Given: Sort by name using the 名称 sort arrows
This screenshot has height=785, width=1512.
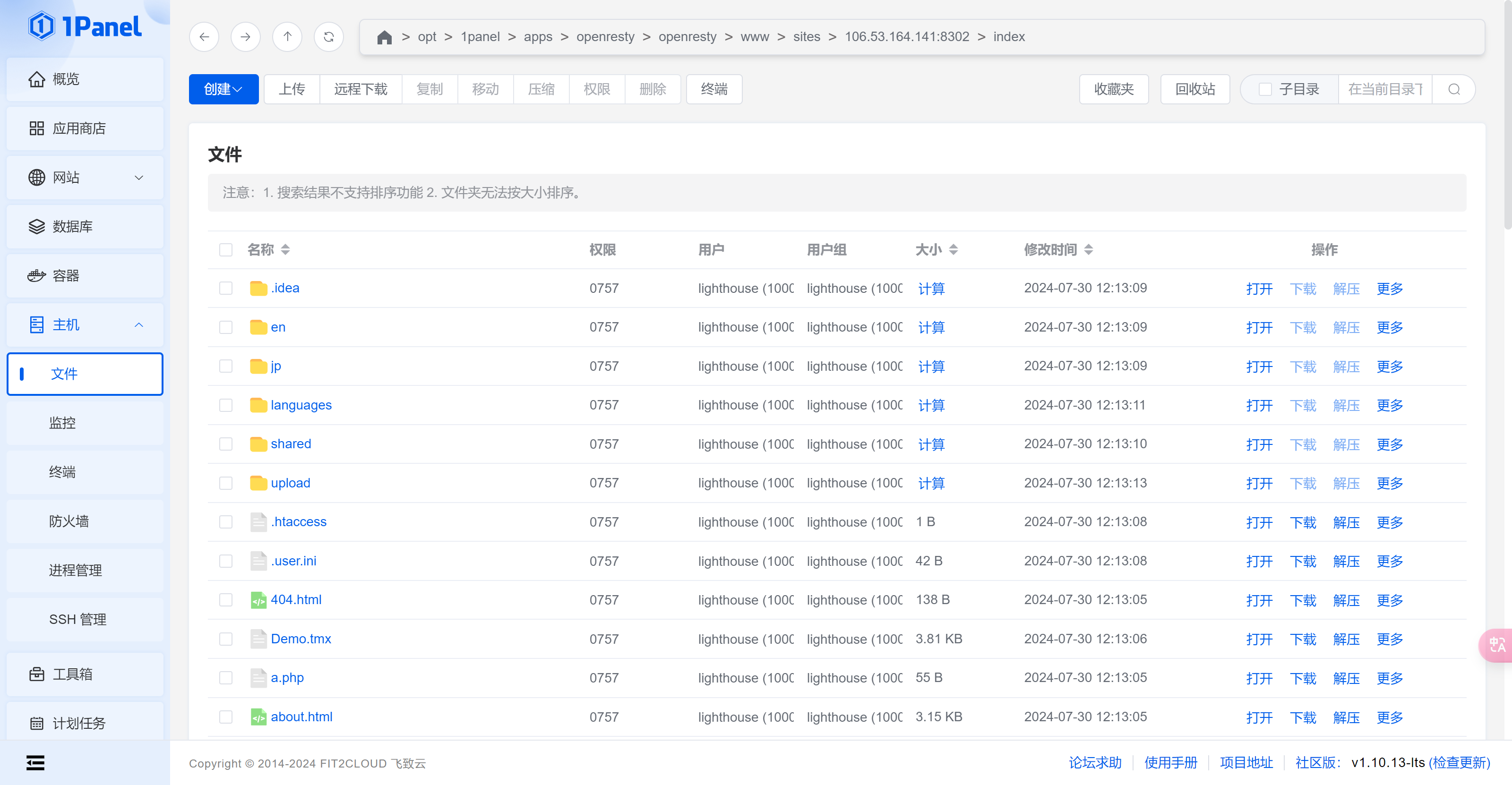Looking at the screenshot, I should click(x=285, y=250).
